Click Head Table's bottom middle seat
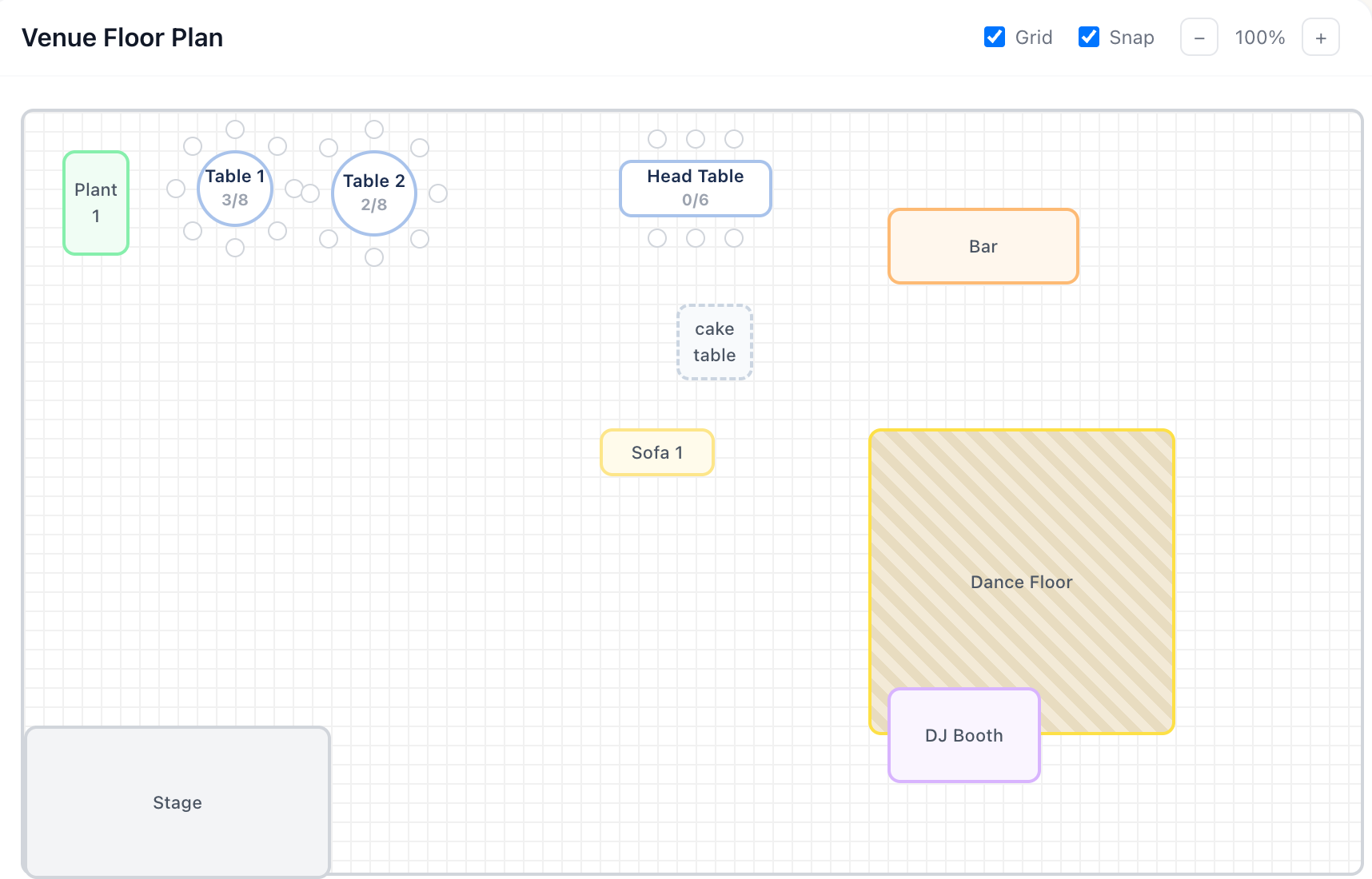Viewport: 1372px width, 879px height. click(x=696, y=238)
